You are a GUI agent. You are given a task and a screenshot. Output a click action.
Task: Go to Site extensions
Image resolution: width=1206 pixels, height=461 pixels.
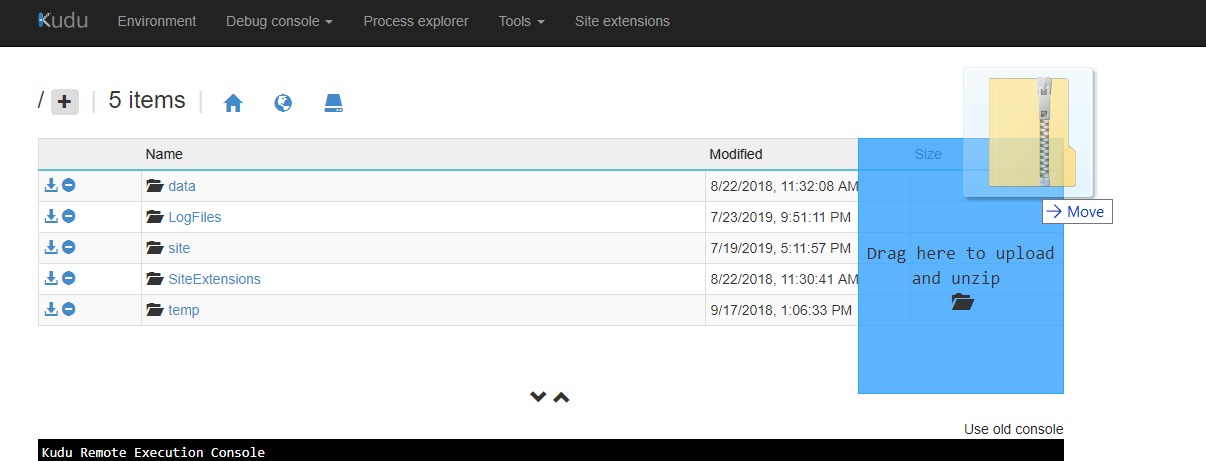(622, 21)
